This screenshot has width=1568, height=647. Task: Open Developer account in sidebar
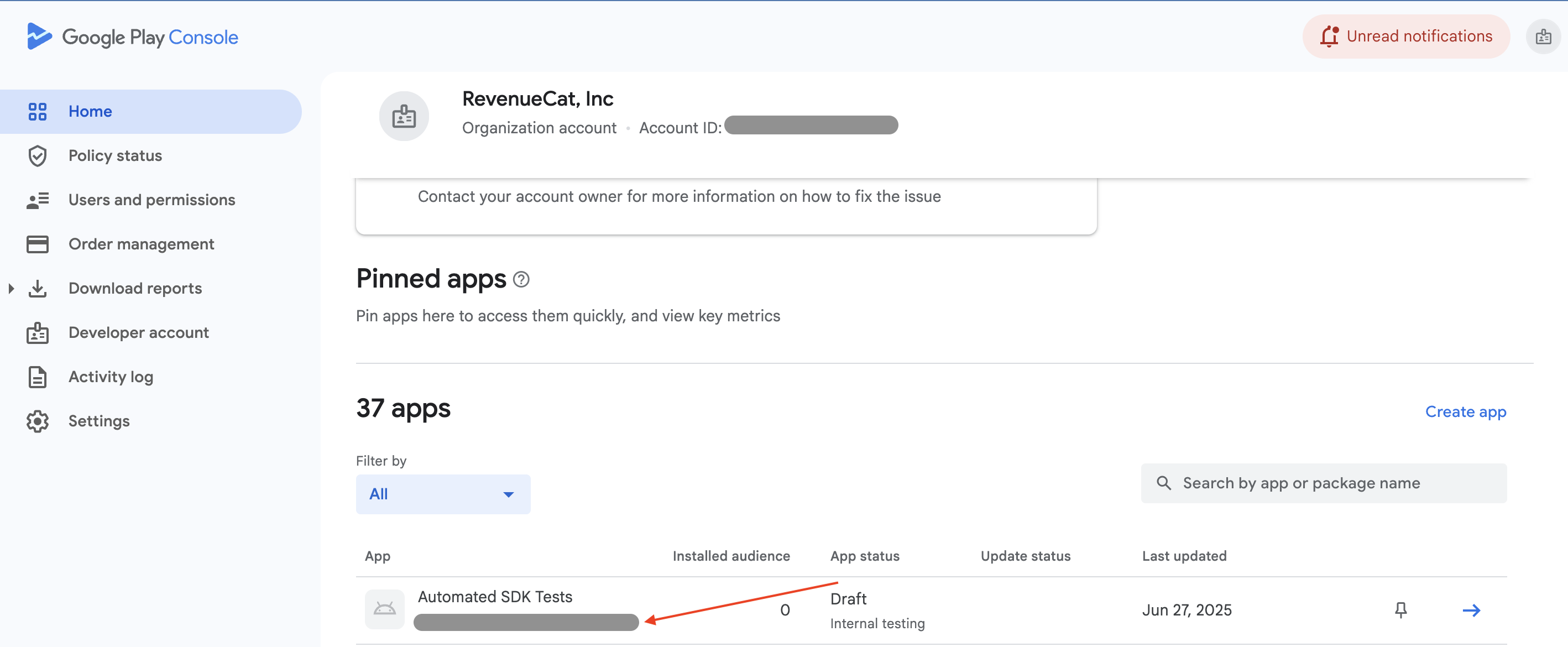pyautogui.click(x=138, y=333)
